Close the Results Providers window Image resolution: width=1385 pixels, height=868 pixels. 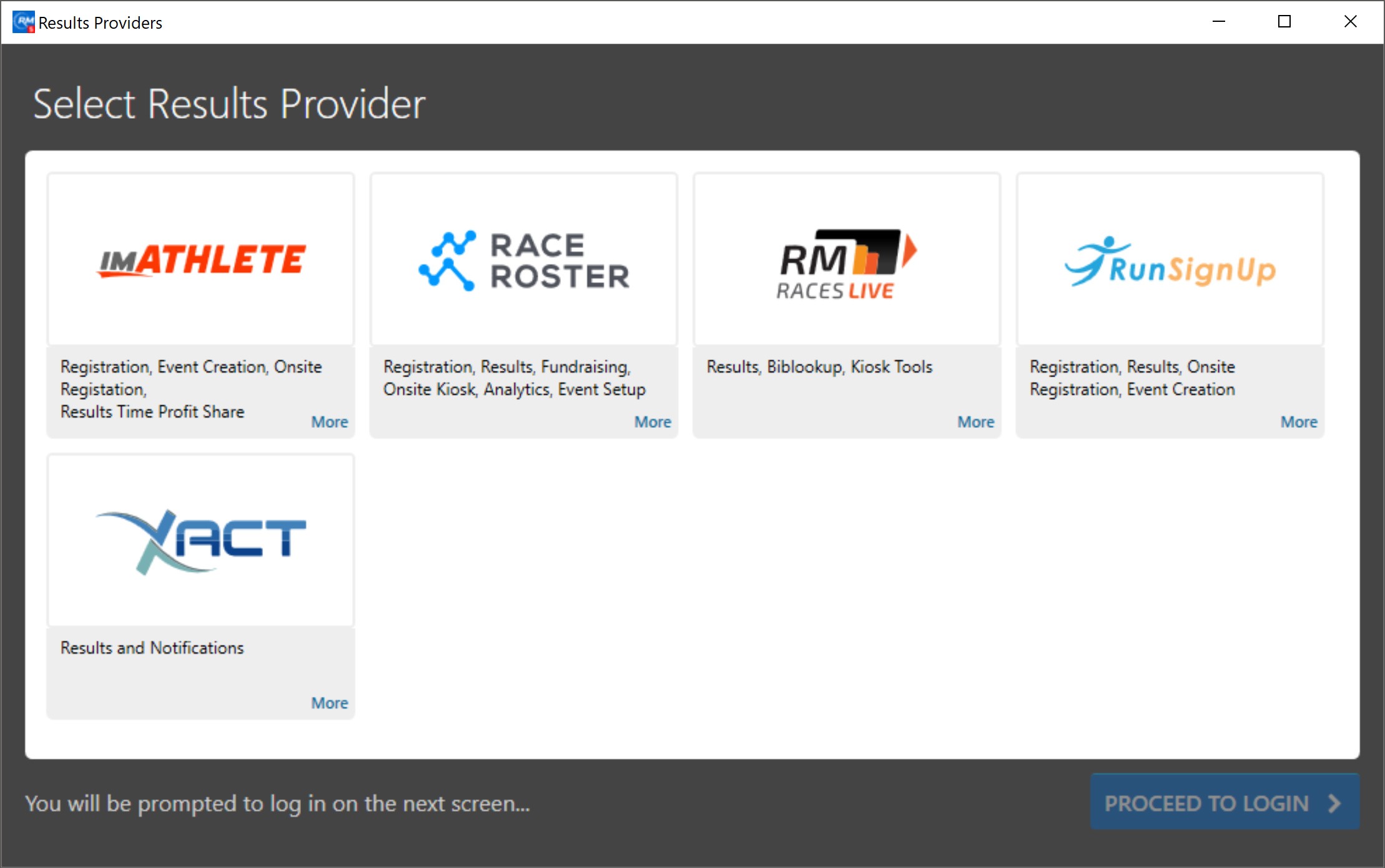[1350, 22]
